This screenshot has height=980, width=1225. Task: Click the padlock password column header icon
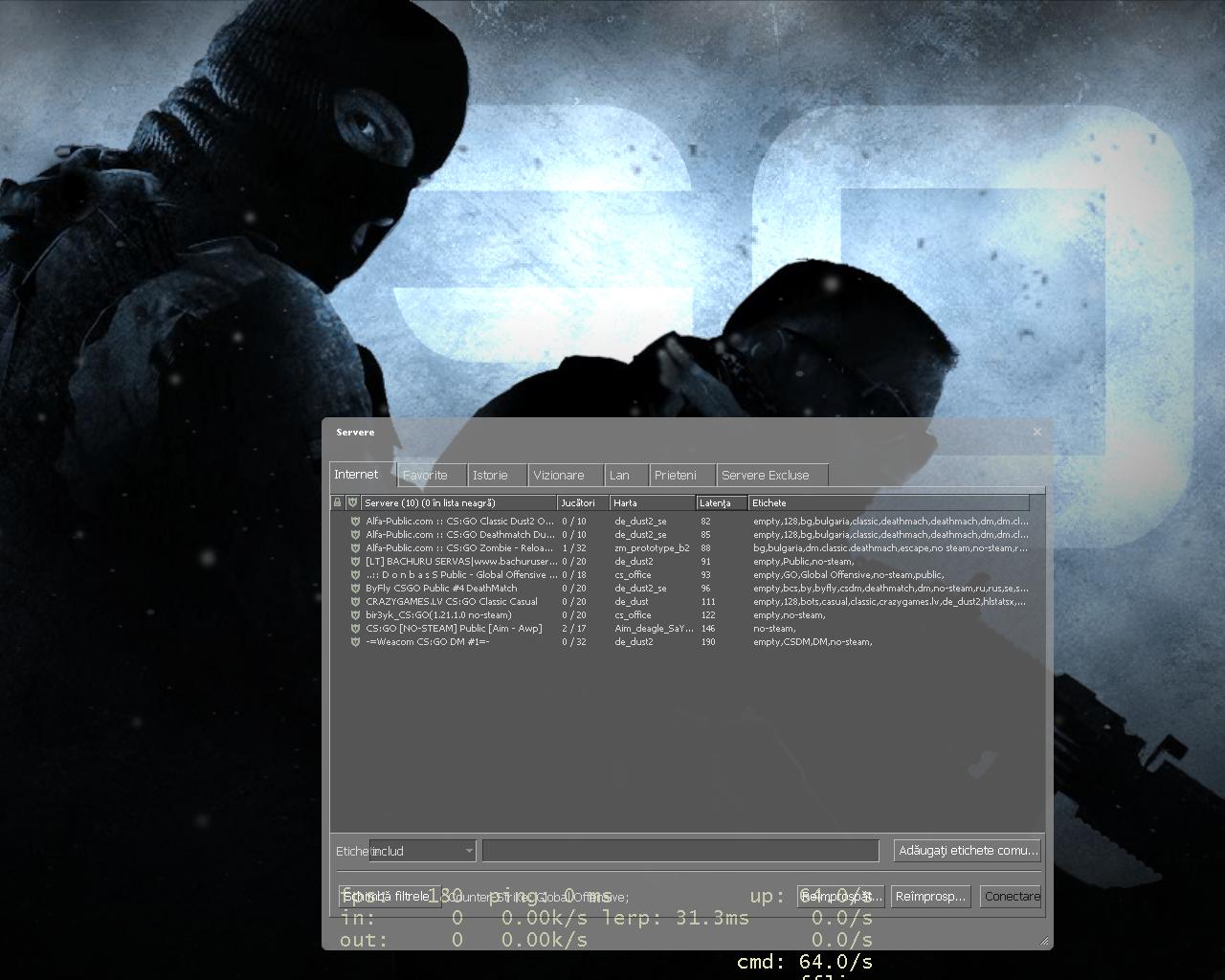click(337, 502)
